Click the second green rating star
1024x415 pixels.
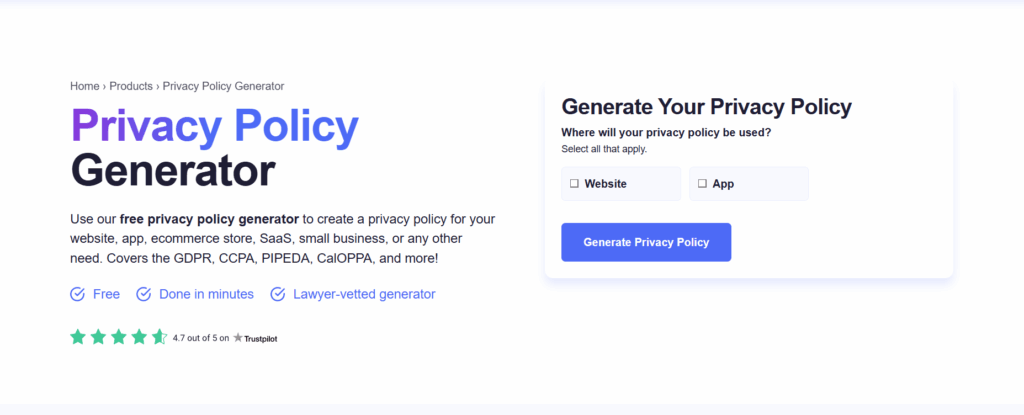[x=98, y=337]
